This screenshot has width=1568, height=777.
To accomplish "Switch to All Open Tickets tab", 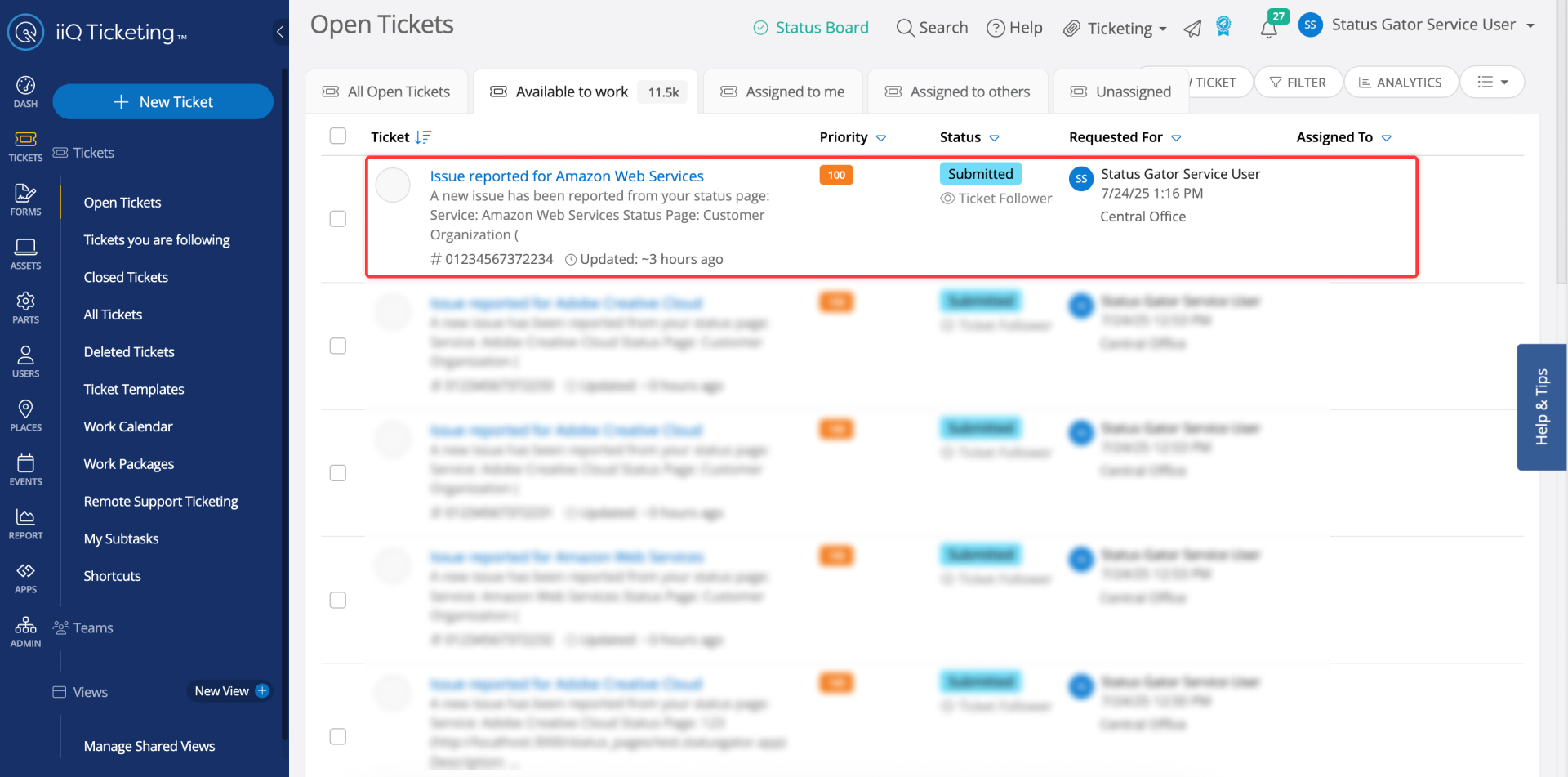I will click(x=386, y=92).
